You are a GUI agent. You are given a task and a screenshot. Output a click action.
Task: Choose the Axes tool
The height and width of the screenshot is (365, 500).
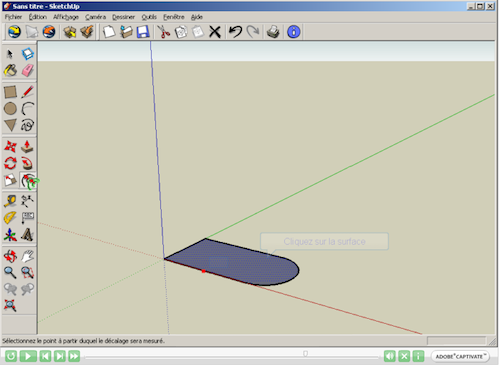[10, 235]
